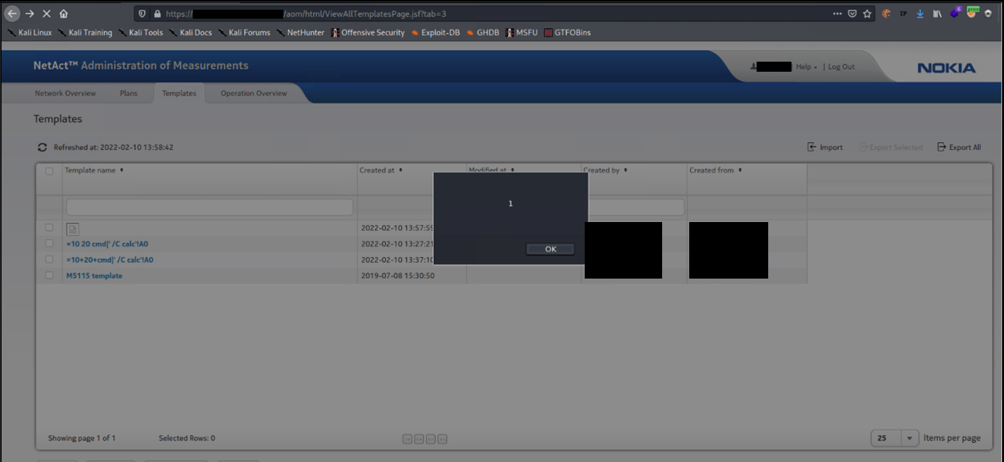Click the user profile icon in header

[754, 67]
